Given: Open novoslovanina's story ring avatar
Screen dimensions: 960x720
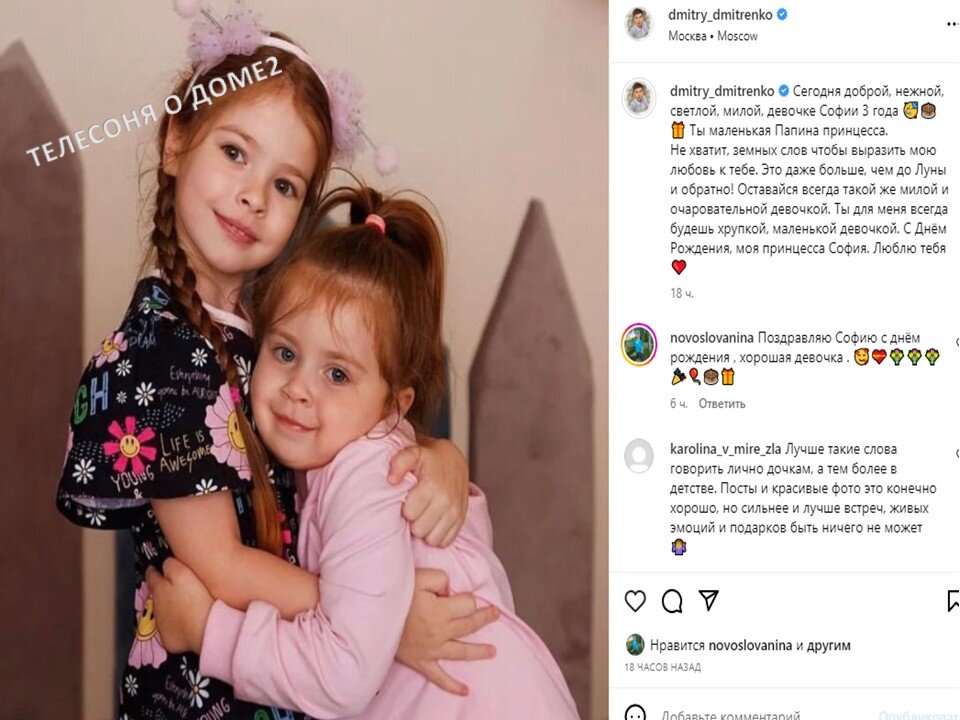Looking at the screenshot, I should (x=639, y=345).
